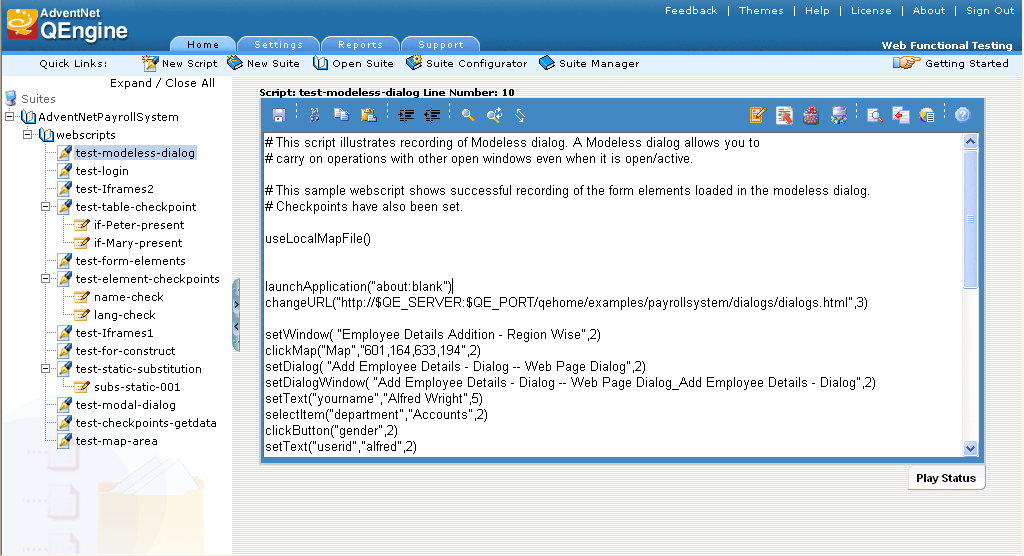Image resolution: width=1024 pixels, height=556 pixels.
Task: Select test-login script in tree
Action: click(x=102, y=171)
